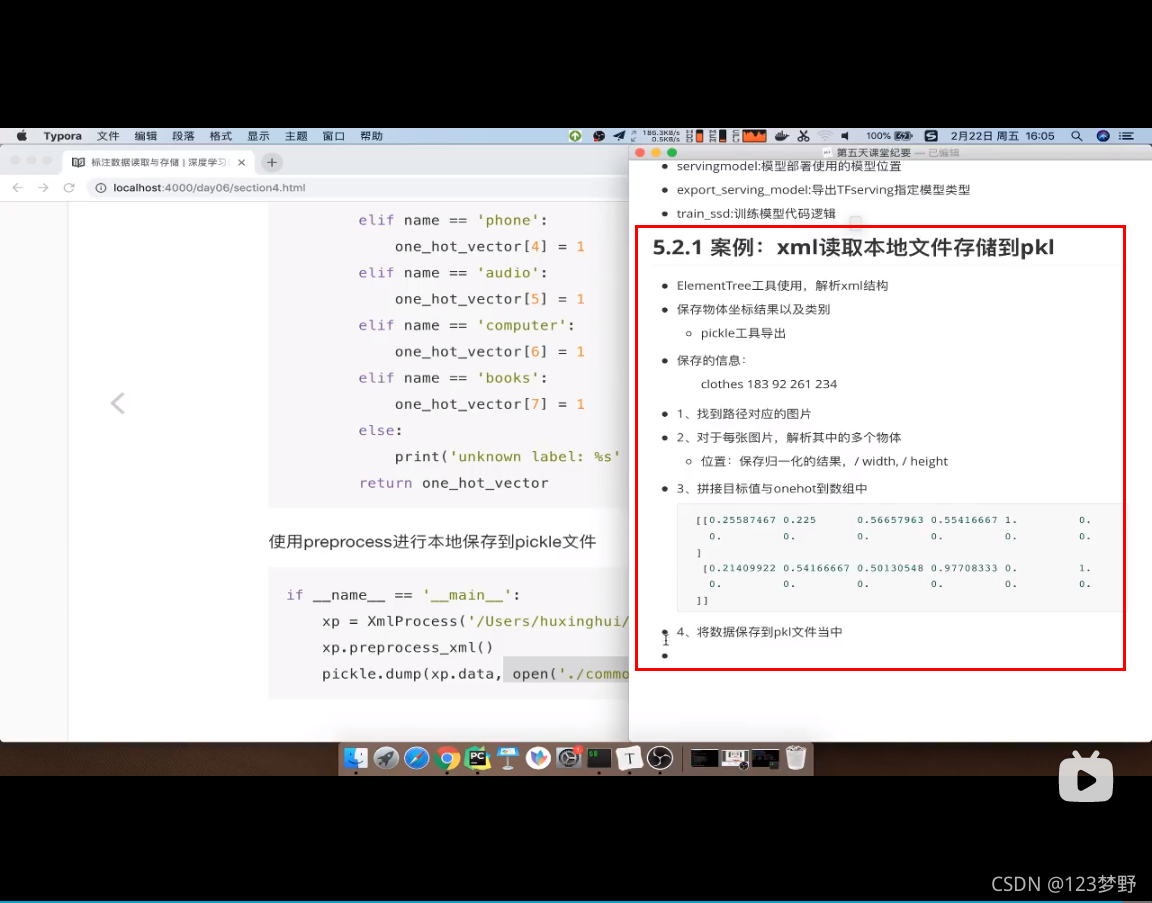
Task: Open Typora from the Dock
Action: (629, 758)
